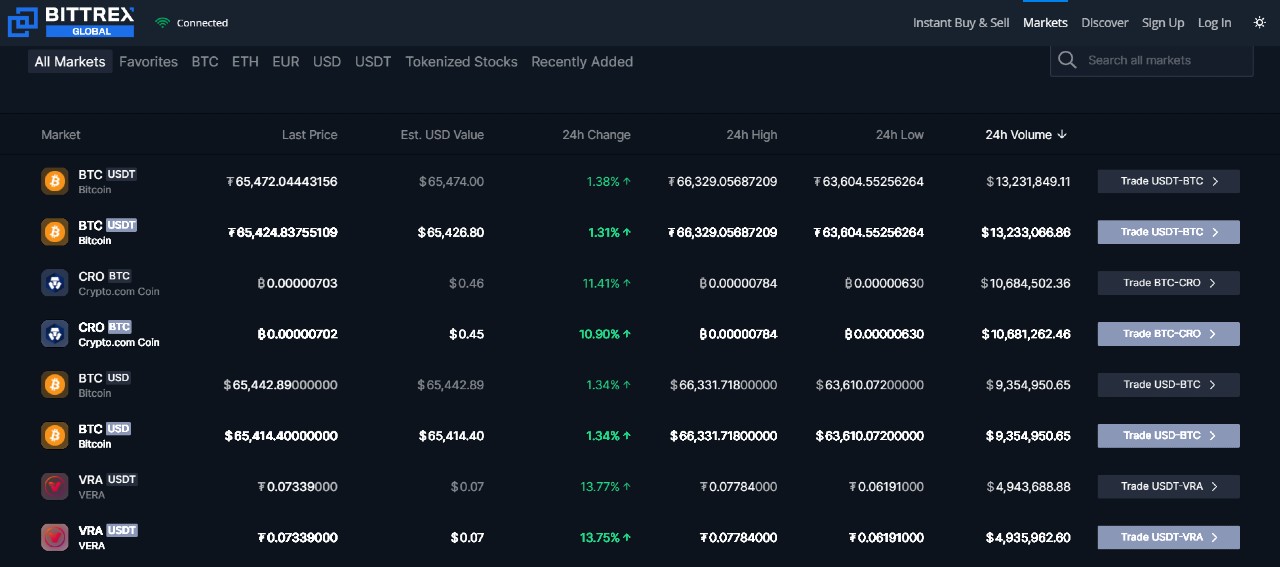The image size is (1280, 567).
Task: Click the $65,442.89 USD value
Action: pyautogui.click(x=450, y=385)
